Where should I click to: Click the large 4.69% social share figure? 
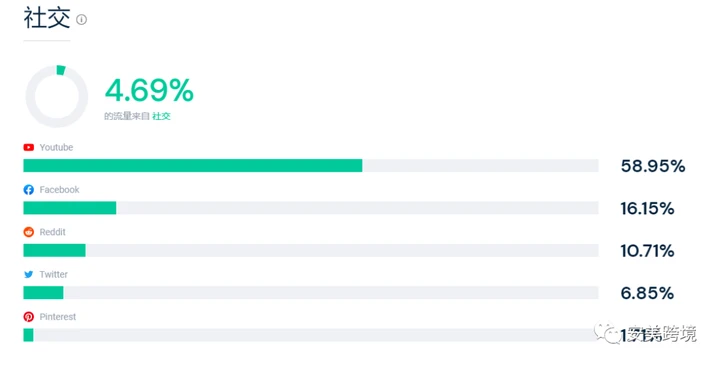(x=149, y=90)
